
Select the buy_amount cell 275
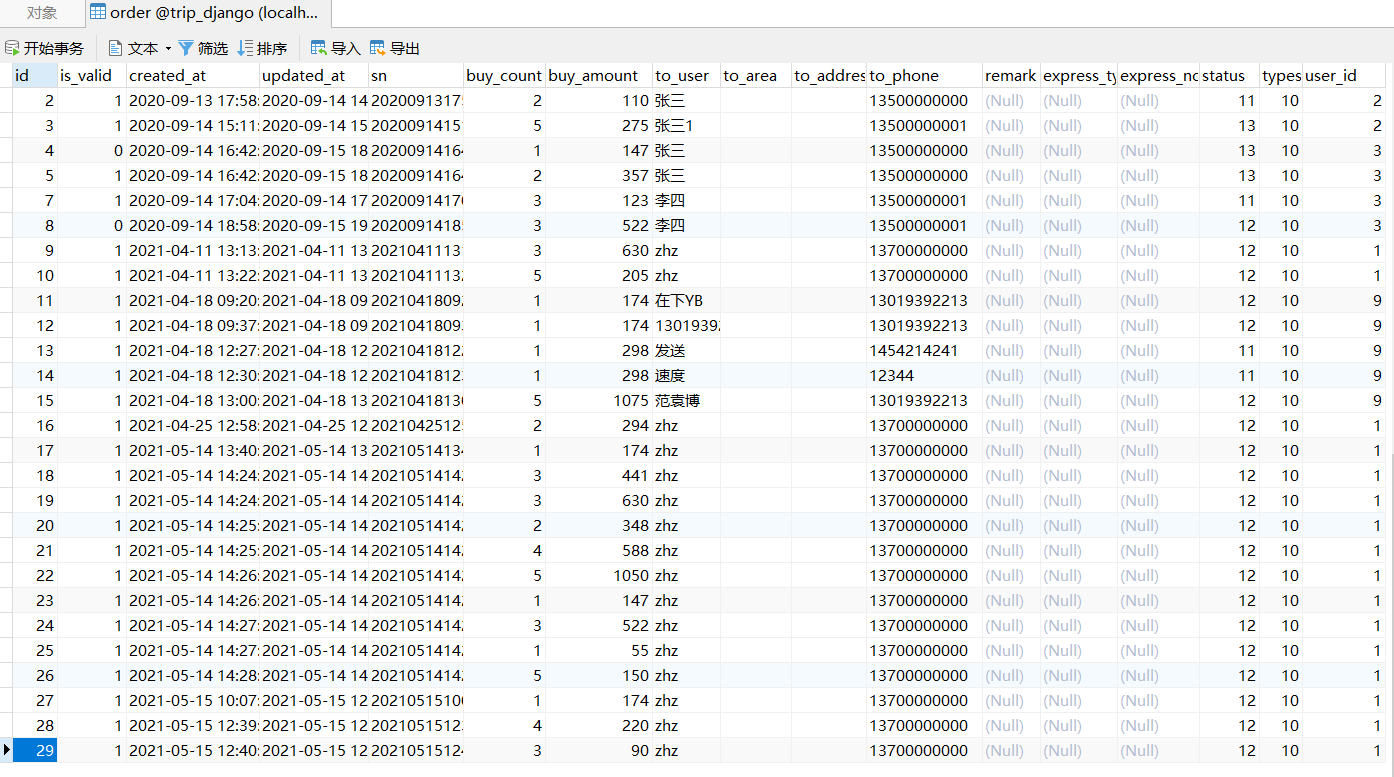coord(599,125)
